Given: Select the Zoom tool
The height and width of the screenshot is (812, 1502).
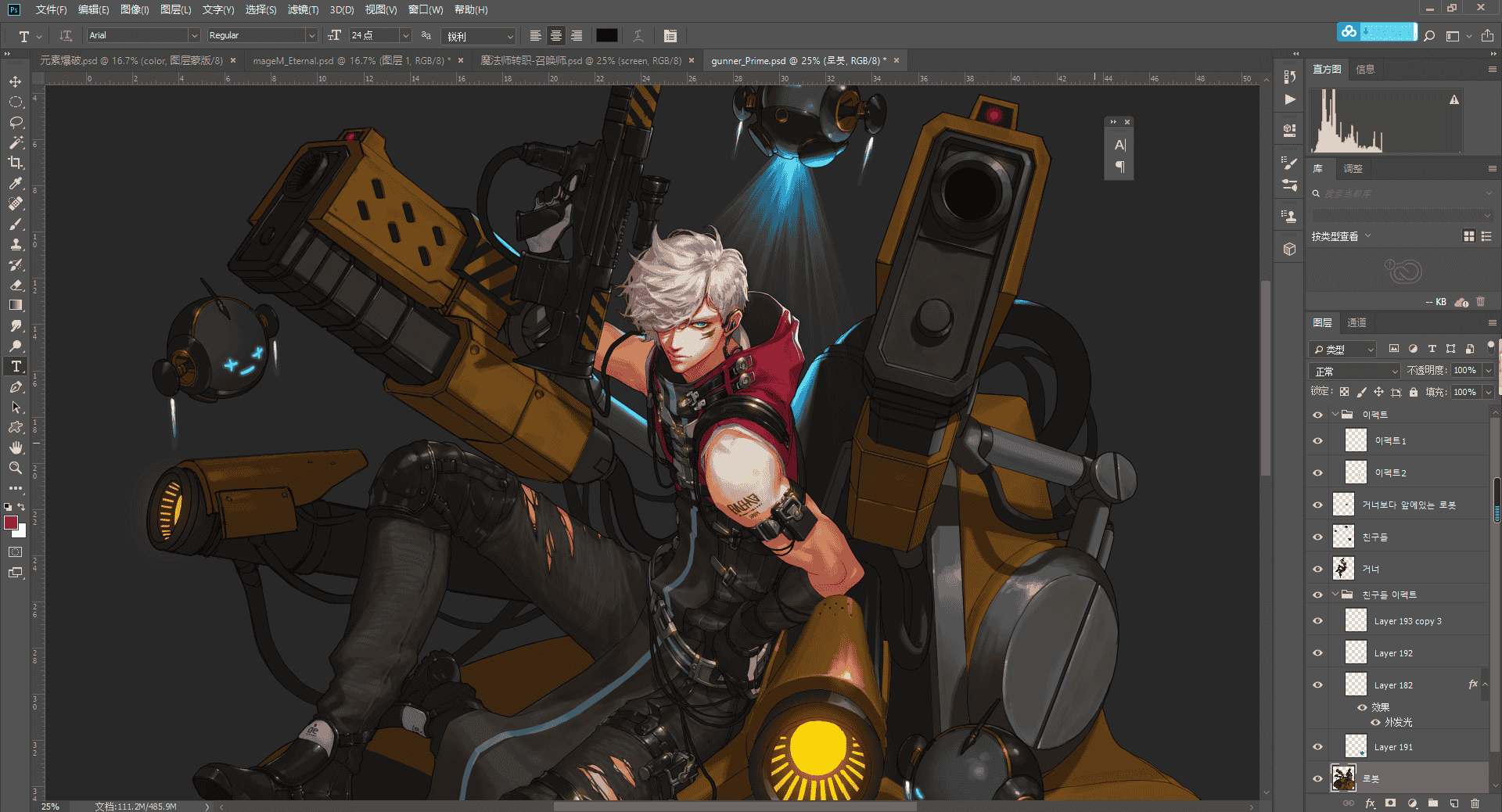Looking at the screenshot, I should pos(16,468).
